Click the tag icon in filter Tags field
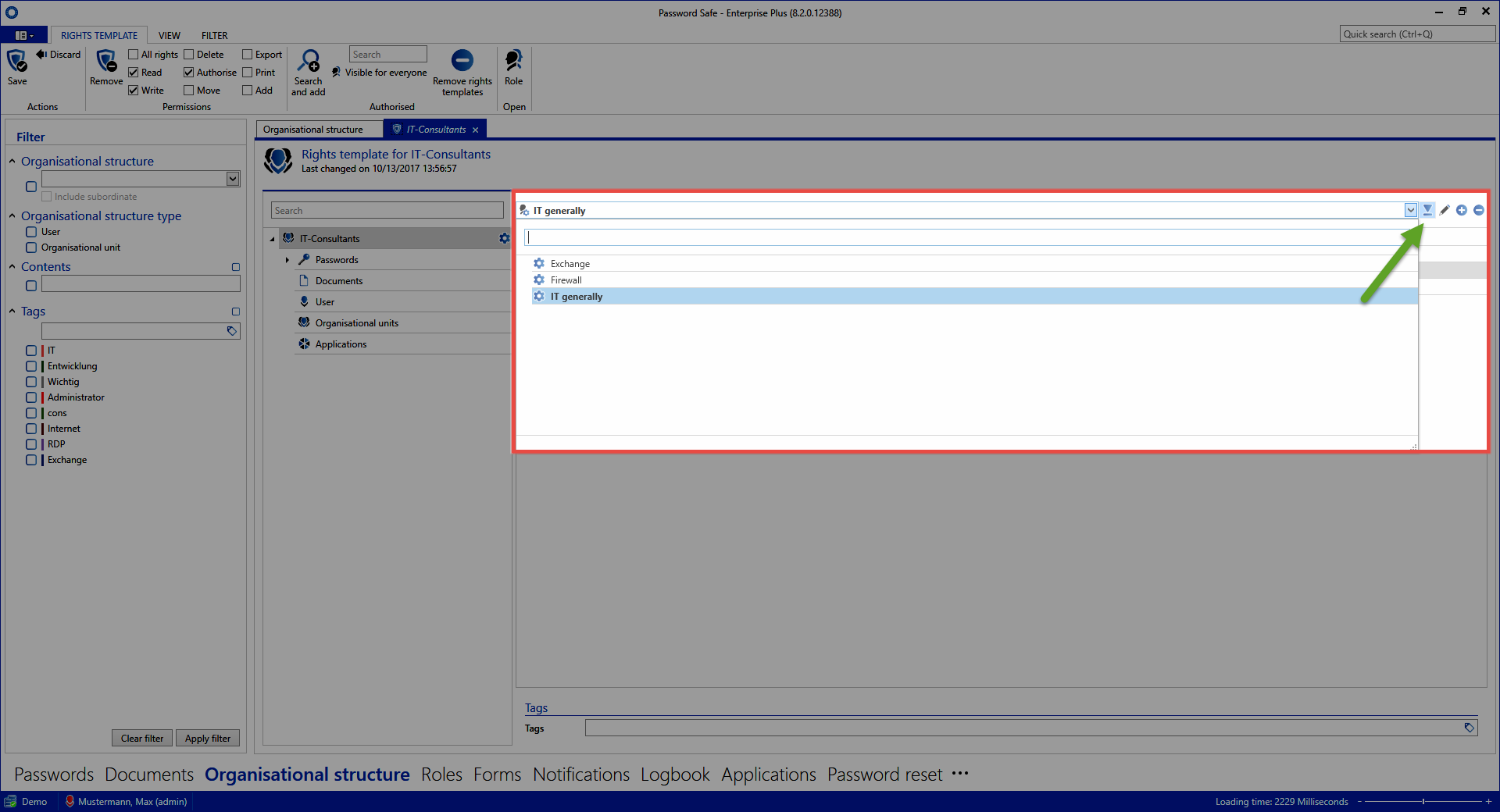 [231, 331]
